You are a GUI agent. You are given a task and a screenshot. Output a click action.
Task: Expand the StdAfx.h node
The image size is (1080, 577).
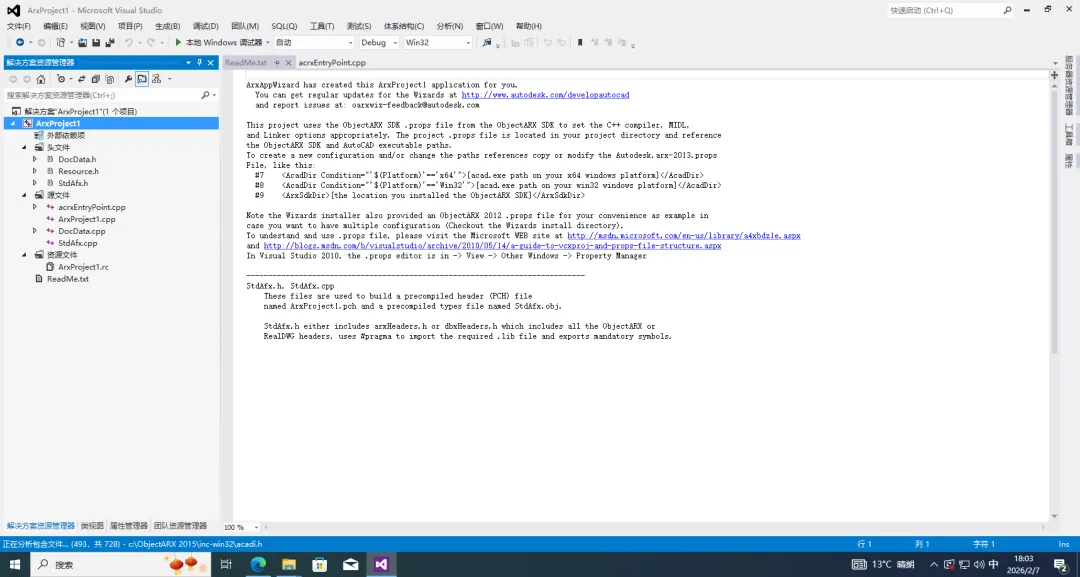point(35,183)
